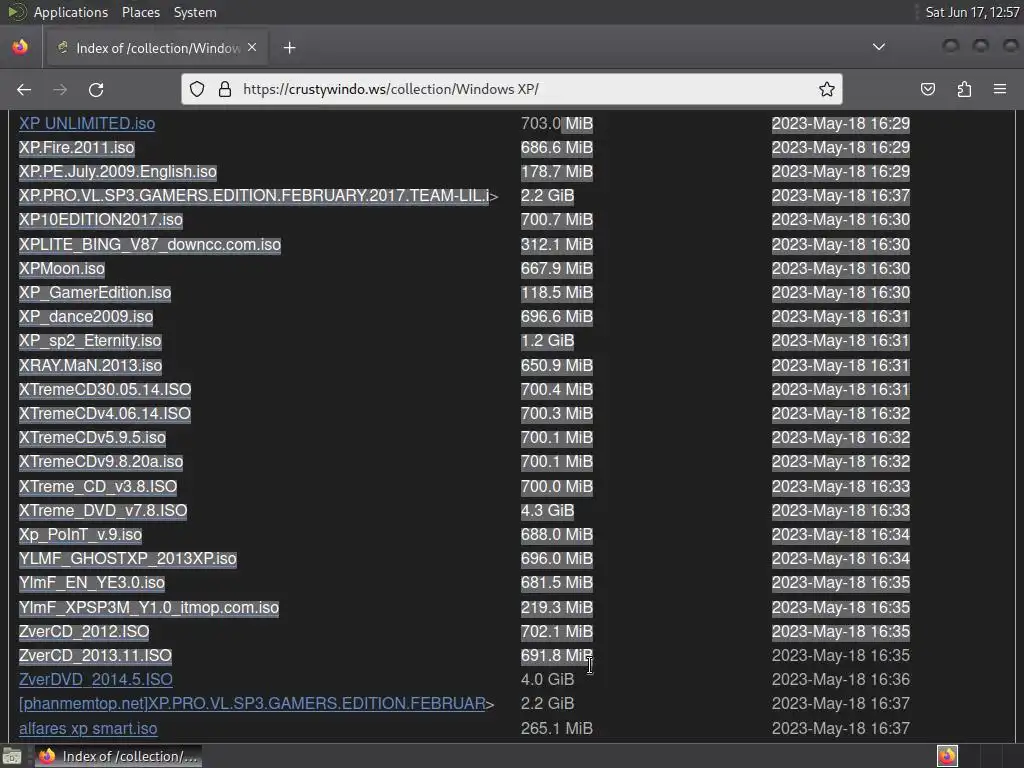
Task: Click XPLITE_BING_V87_downcc.com.iso
Action: pos(150,245)
